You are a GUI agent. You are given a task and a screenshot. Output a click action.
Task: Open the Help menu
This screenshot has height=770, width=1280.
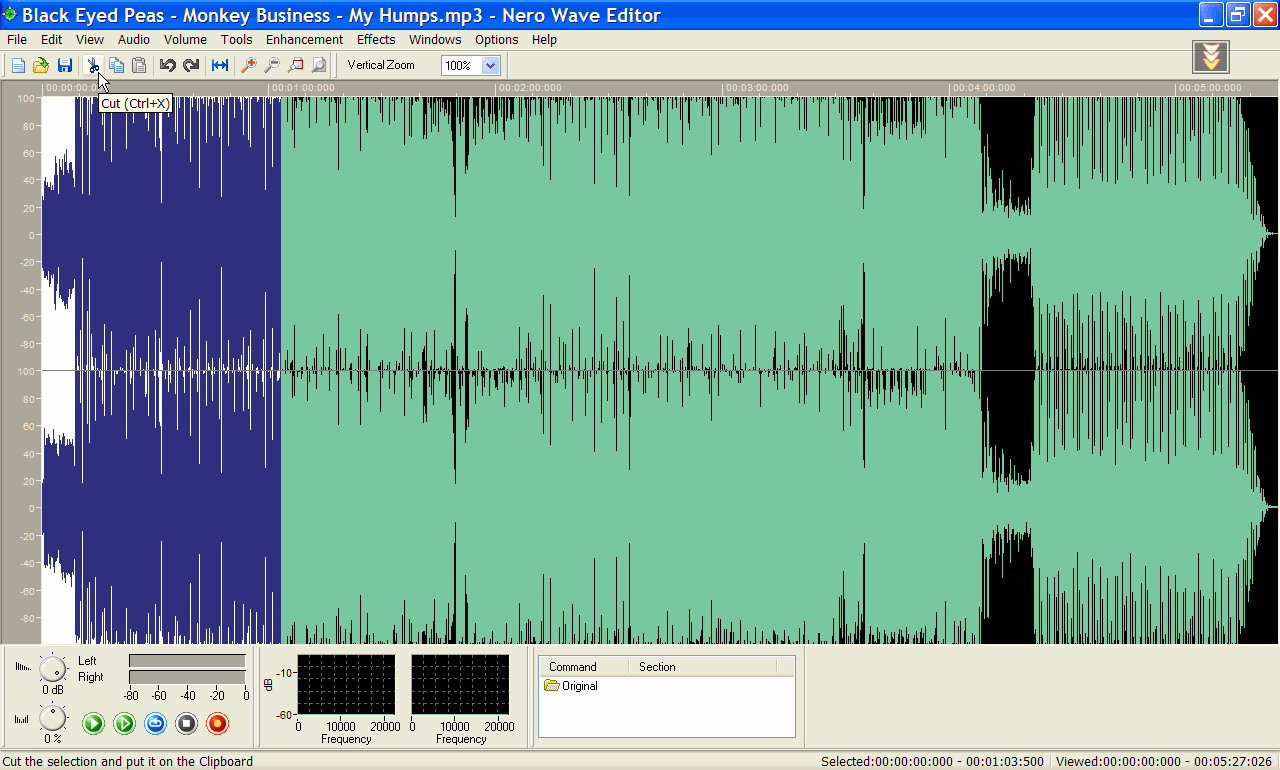[x=544, y=40]
